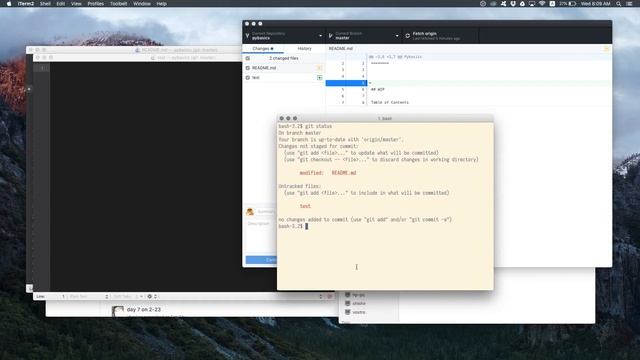This screenshot has height=360, width=640.
Task: Click the blue Commit button
Action: (261, 260)
